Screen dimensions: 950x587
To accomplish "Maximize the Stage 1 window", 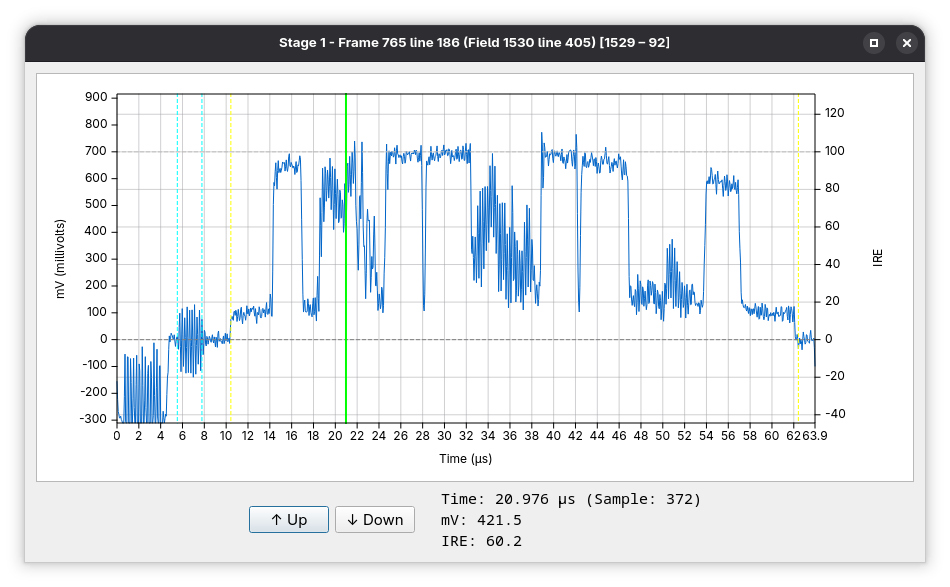I will pyautogui.click(x=874, y=43).
